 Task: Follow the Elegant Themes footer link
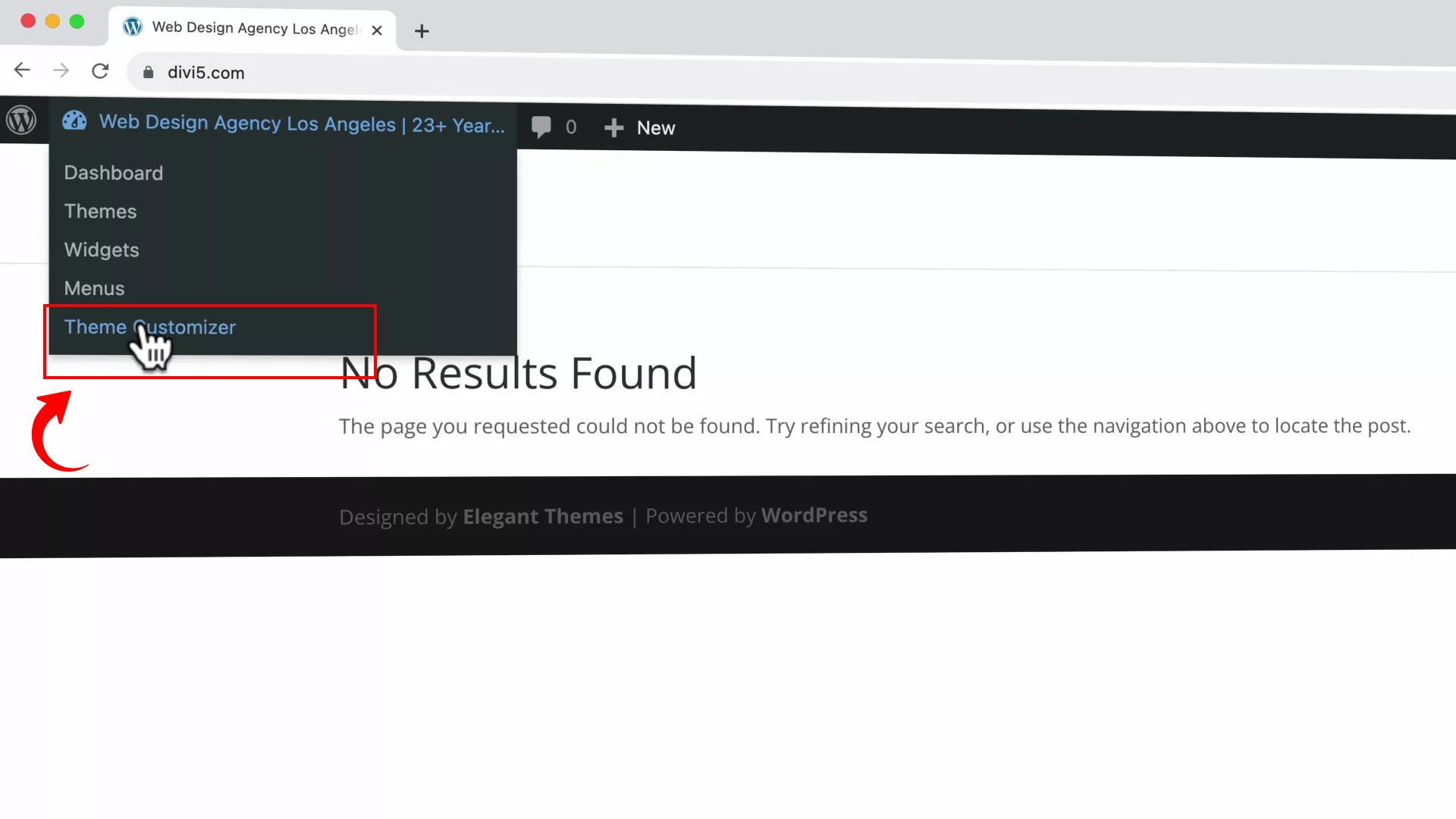(x=542, y=516)
